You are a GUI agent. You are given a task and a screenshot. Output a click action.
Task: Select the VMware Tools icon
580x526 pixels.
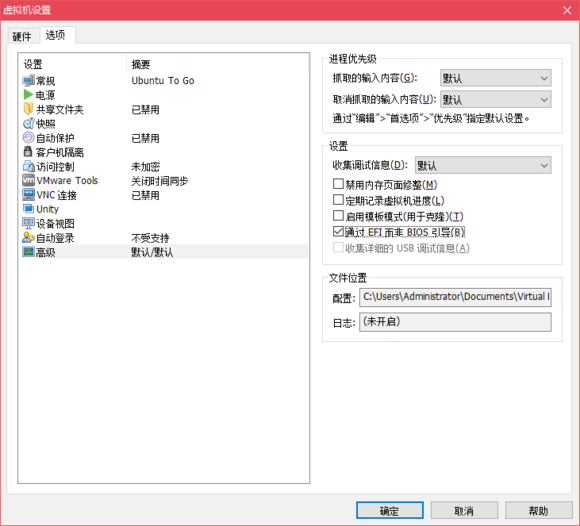(x=28, y=181)
